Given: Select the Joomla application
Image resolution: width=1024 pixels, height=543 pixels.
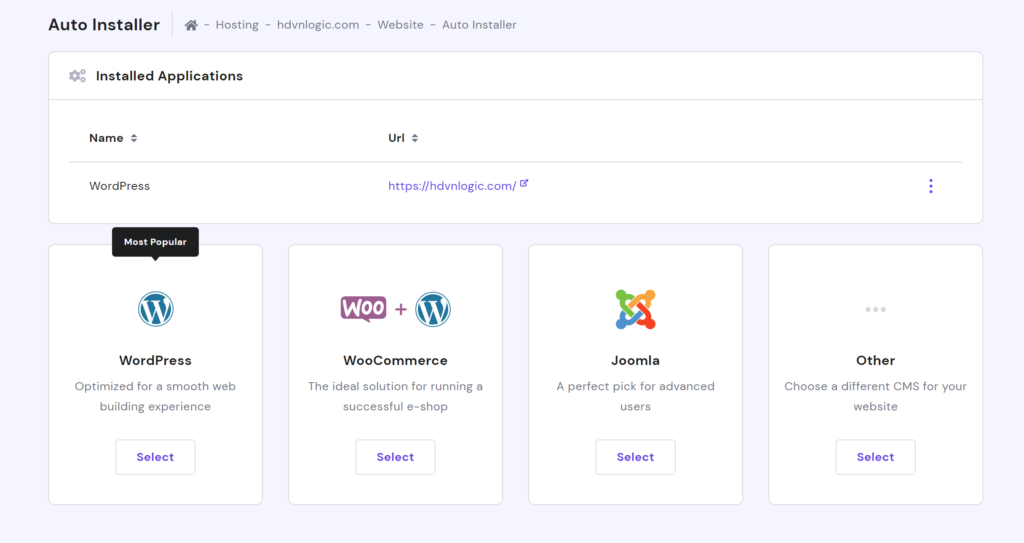Looking at the screenshot, I should coord(635,457).
